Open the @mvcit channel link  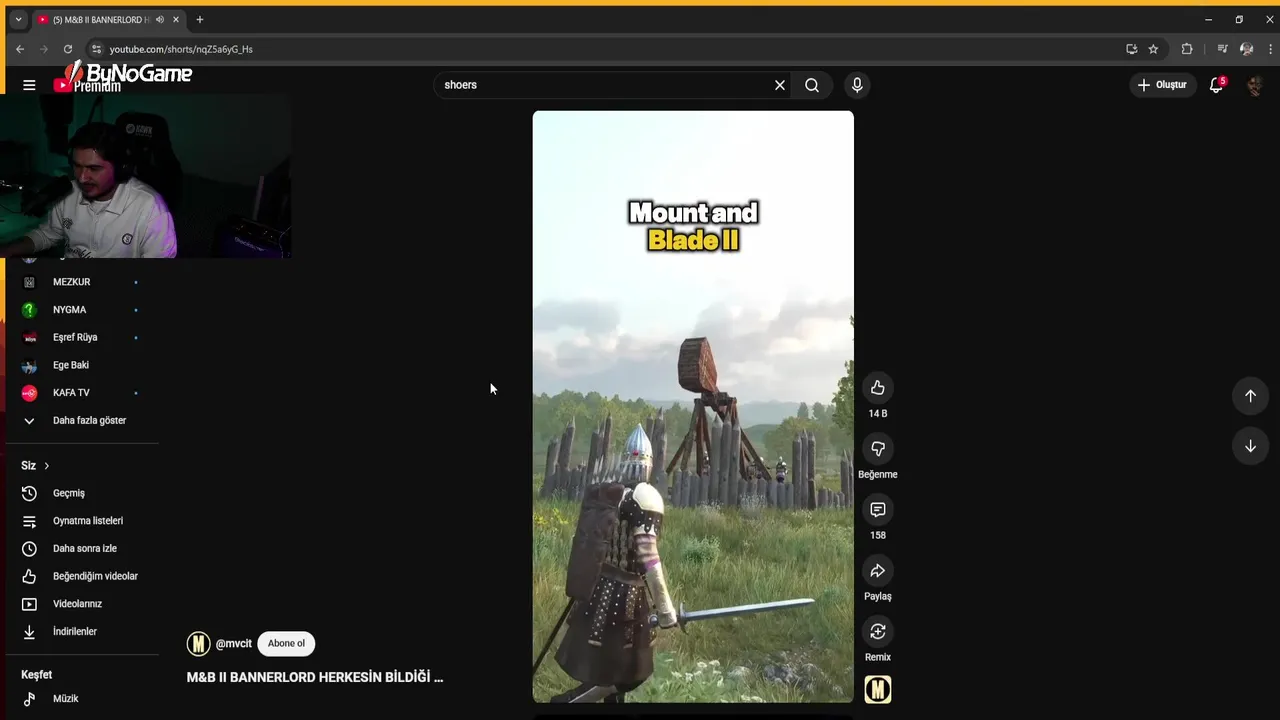234,644
